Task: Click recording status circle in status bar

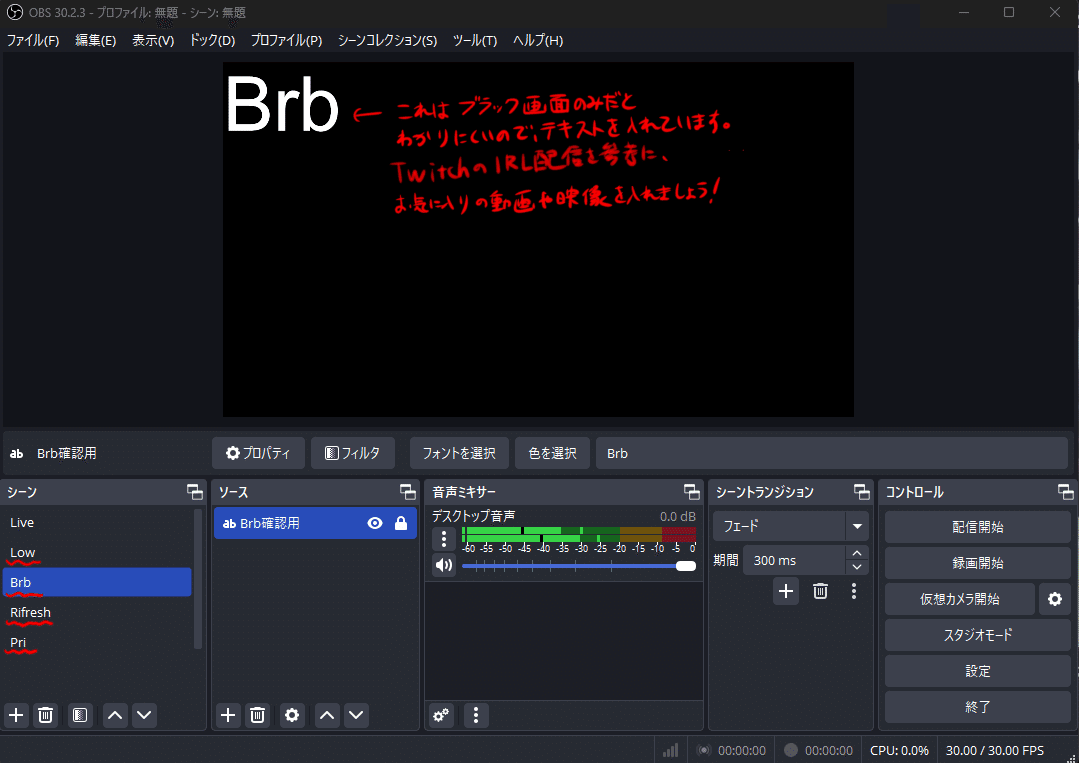Action: point(791,750)
